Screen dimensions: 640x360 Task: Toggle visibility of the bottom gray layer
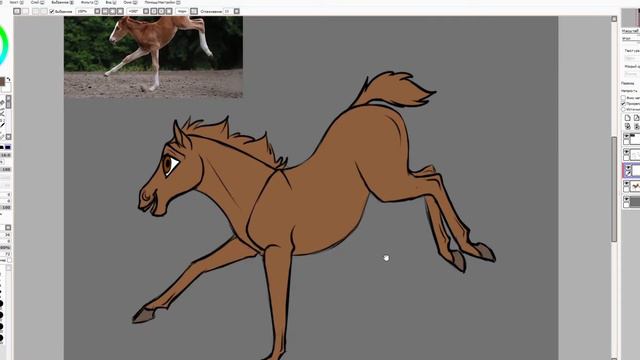pos(627,199)
